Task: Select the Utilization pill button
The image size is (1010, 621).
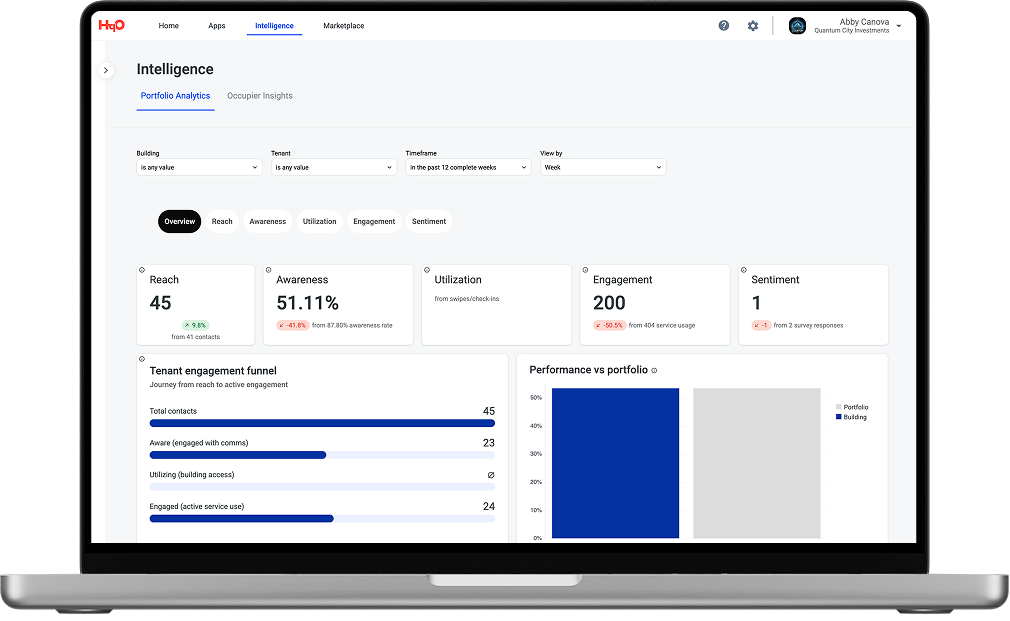Action: [x=319, y=222]
